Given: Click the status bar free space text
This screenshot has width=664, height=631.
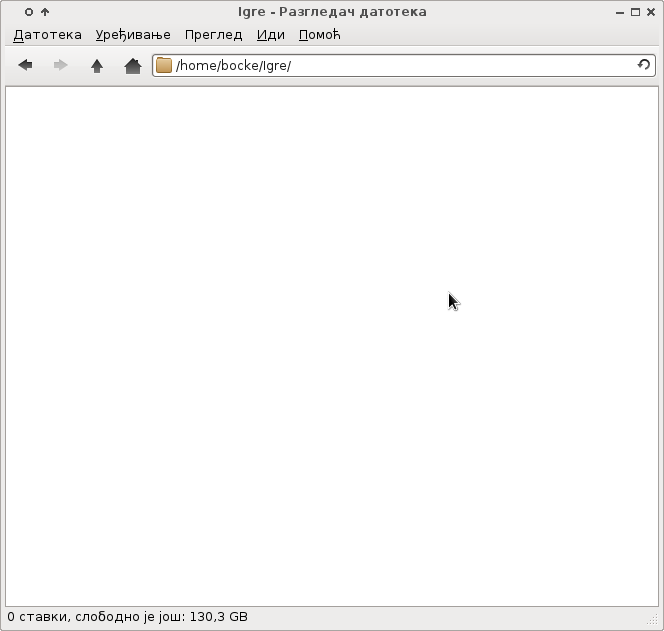Looking at the screenshot, I should tap(127, 617).
